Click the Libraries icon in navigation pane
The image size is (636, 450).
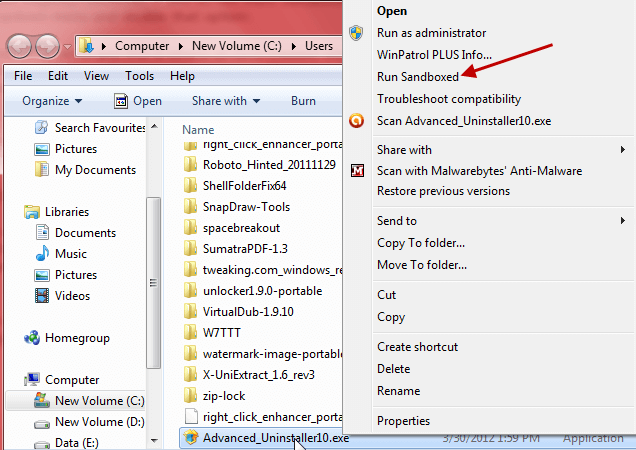[x=32, y=212]
